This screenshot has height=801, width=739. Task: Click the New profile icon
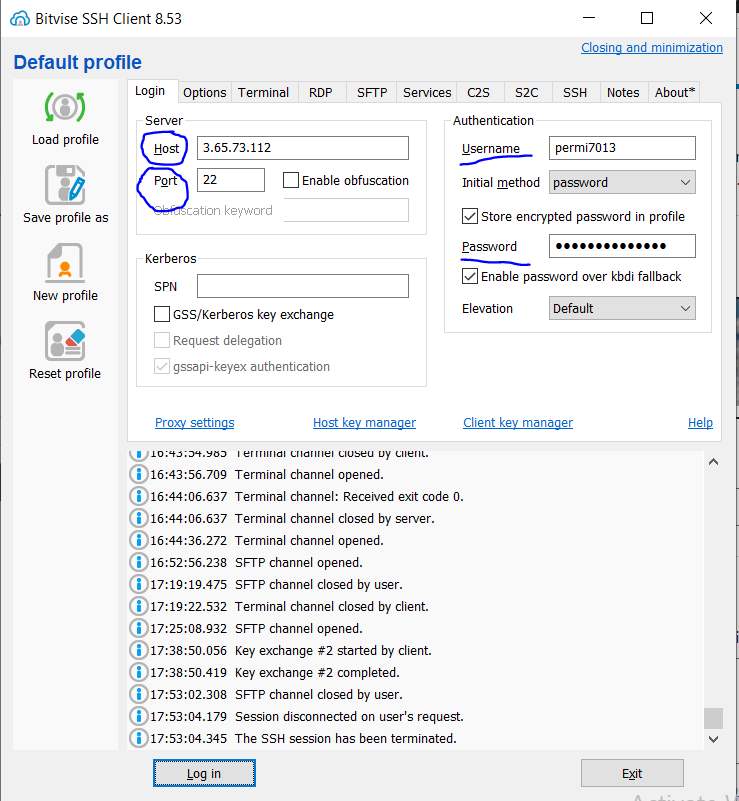click(x=65, y=263)
